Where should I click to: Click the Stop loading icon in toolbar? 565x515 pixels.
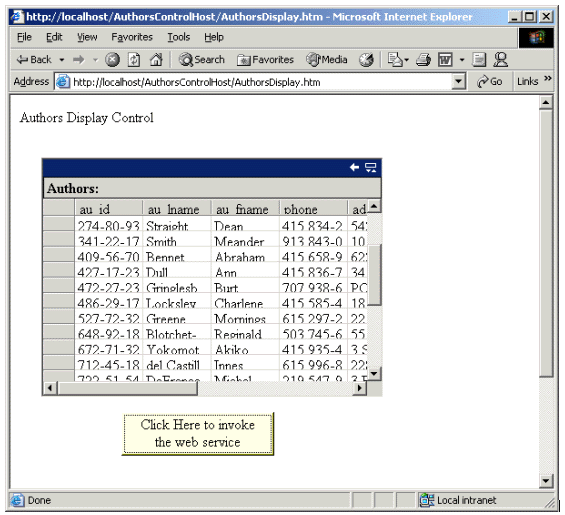112,59
